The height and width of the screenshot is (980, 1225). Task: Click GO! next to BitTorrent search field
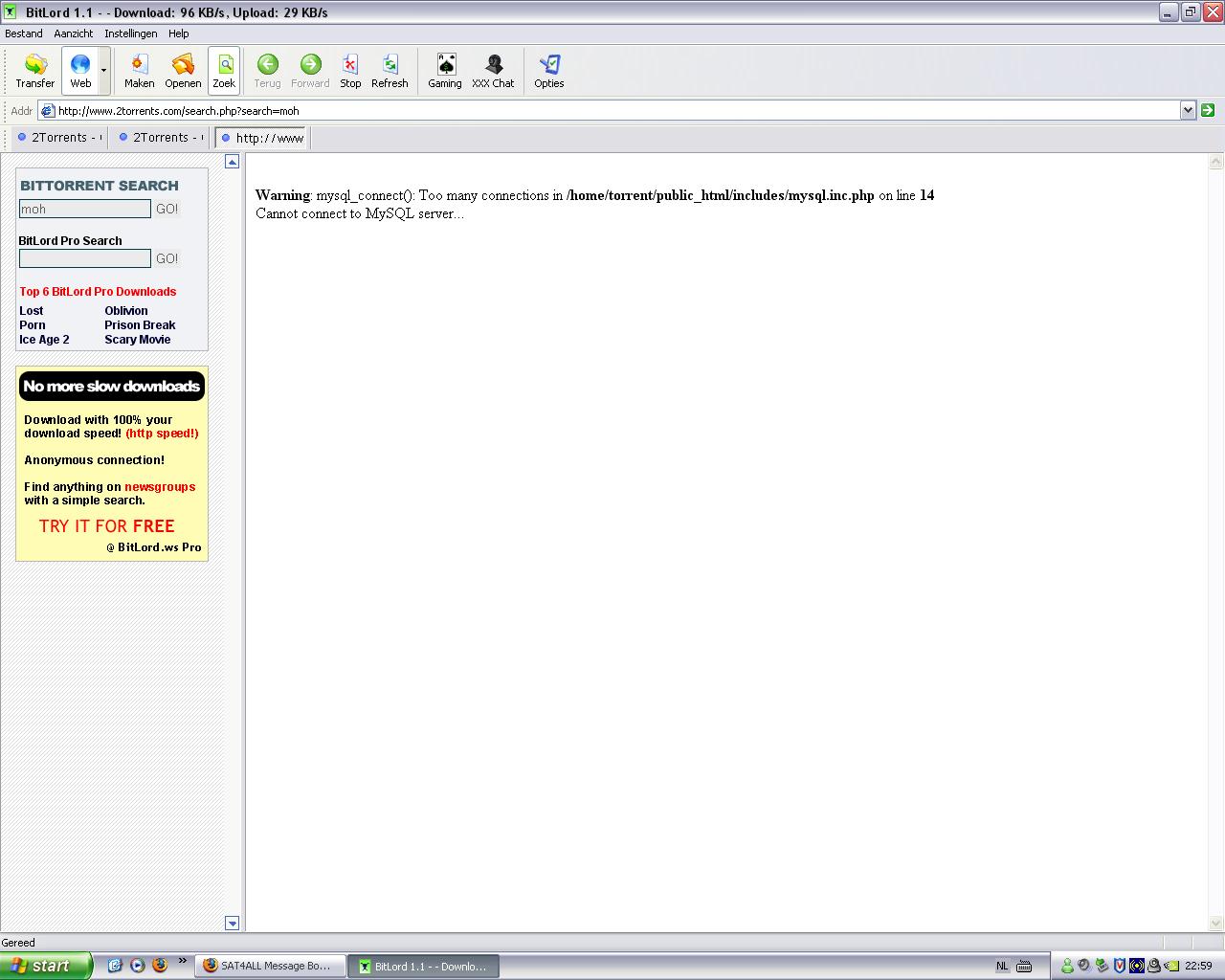pyautogui.click(x=167, y=209)
